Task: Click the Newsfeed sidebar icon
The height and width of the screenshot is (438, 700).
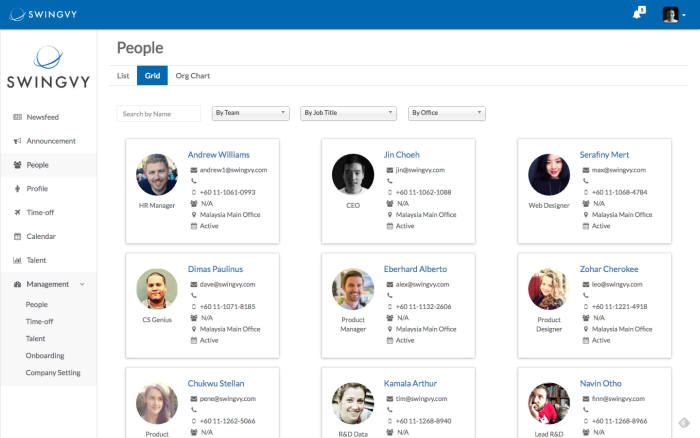Action: [17, 117]
